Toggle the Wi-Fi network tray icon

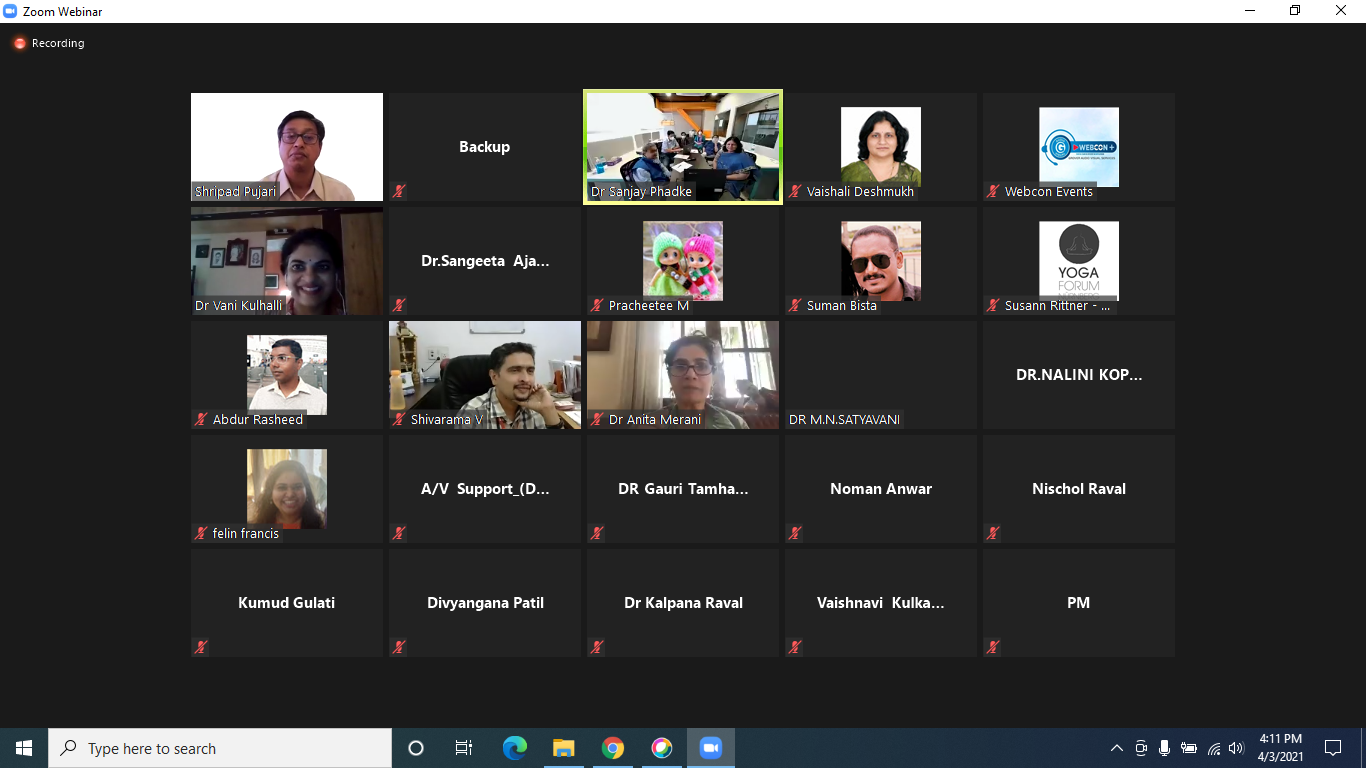coord(1213,748)
